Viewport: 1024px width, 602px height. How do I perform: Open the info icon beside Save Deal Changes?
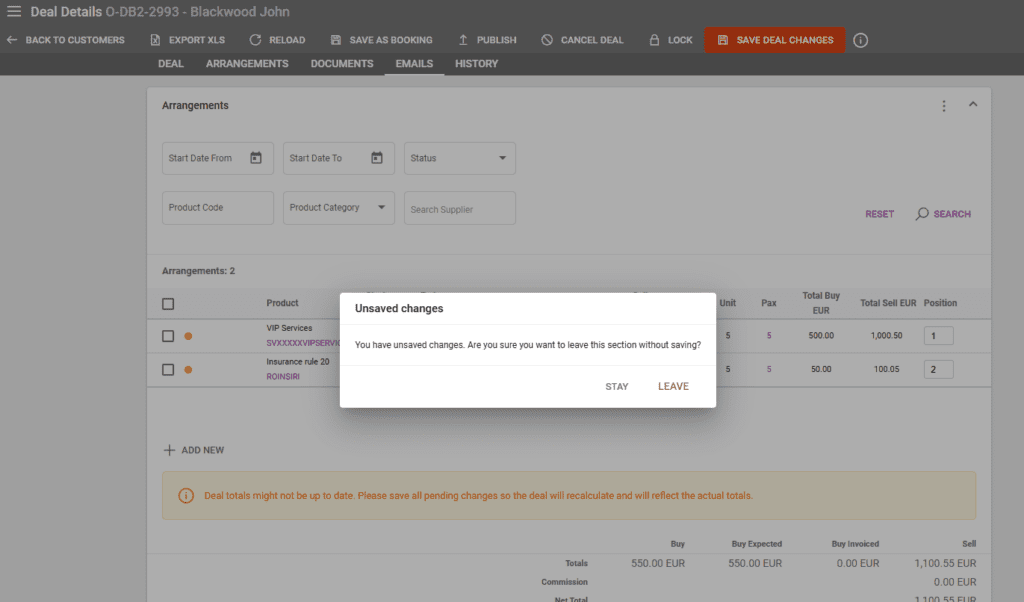tap(860, 40)
